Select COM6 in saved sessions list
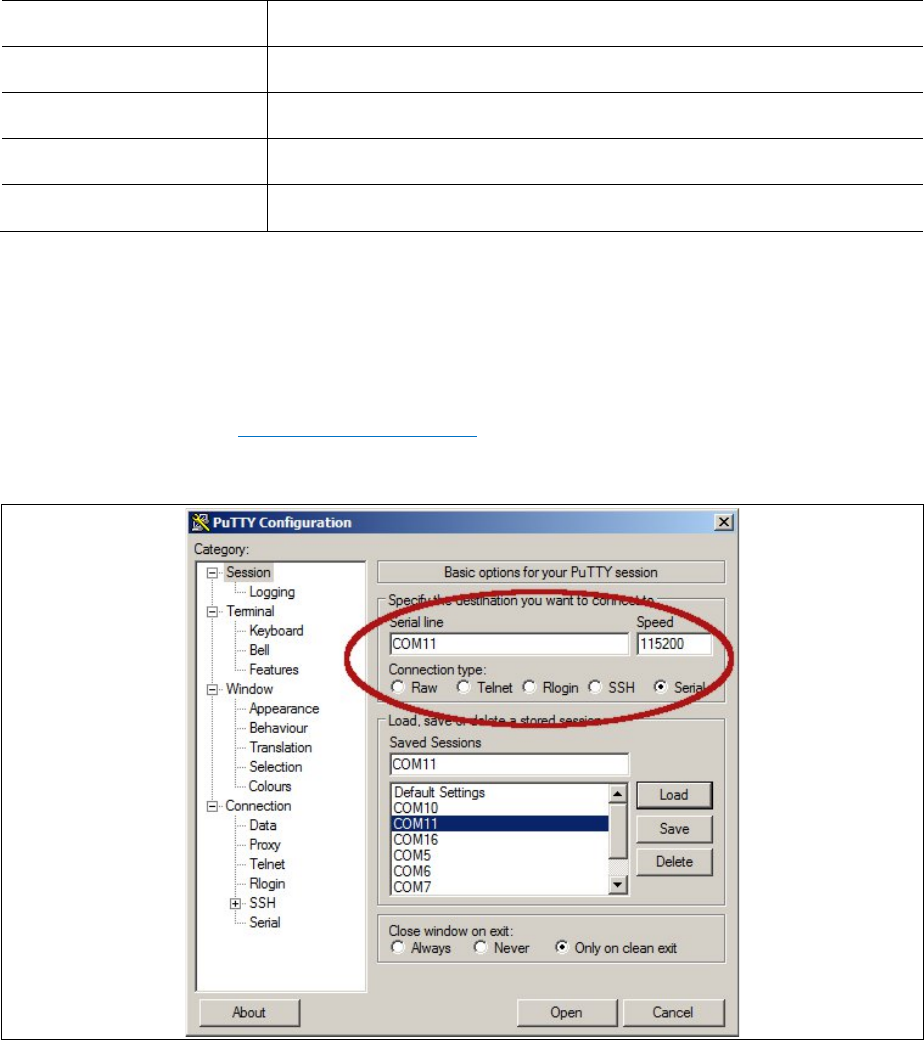This screenshot has width=924, height=1040. 500,872
